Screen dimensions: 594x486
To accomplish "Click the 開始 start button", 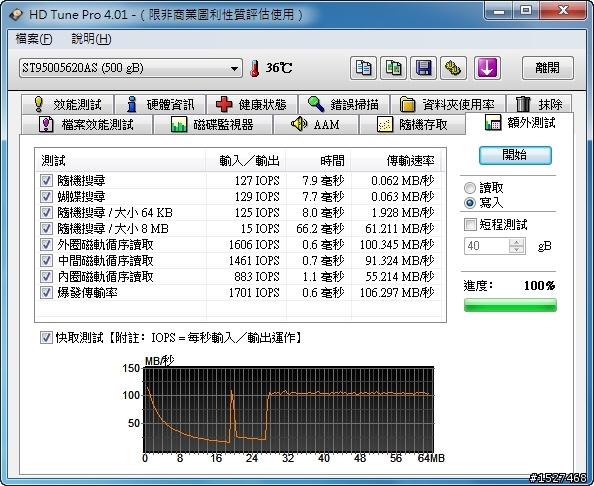I will 515,155.
